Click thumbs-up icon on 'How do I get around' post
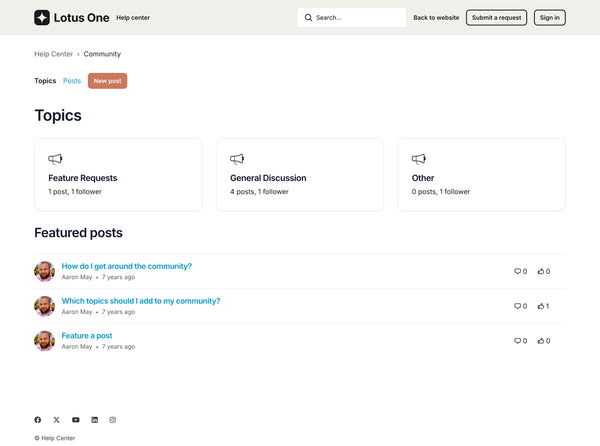 pyautogui.click(x=541, y=271)
